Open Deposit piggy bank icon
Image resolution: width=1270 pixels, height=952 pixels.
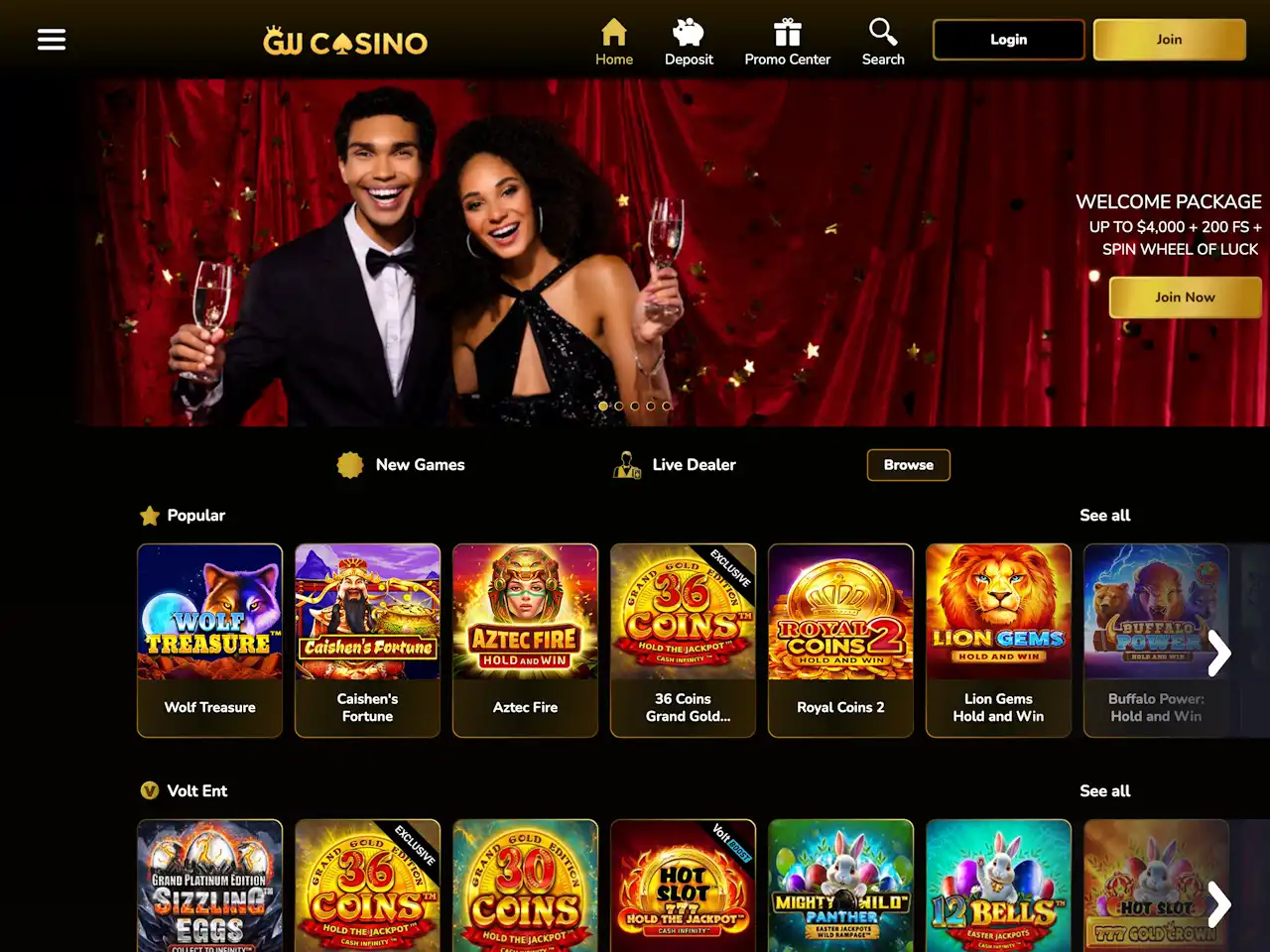[689, 32]
